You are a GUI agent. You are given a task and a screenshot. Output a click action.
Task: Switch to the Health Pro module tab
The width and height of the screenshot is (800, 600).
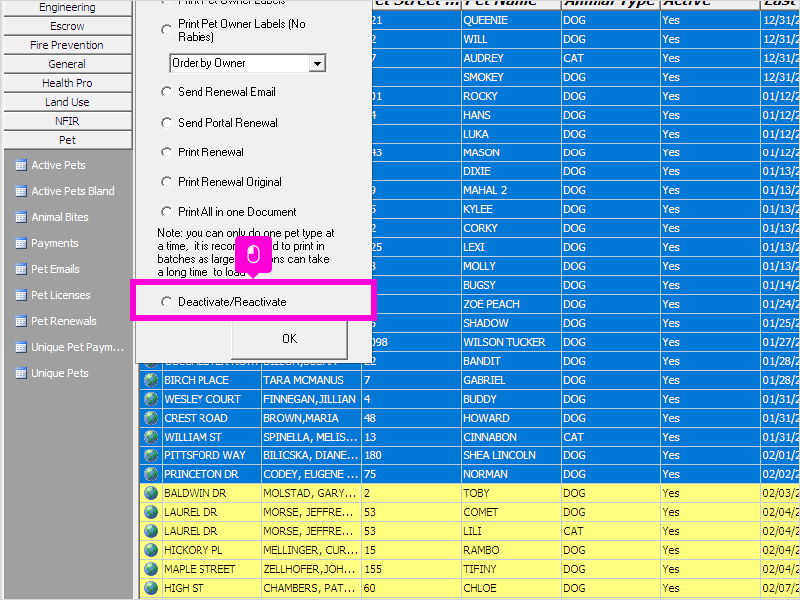pyautogui.click(x=67, y=83)
